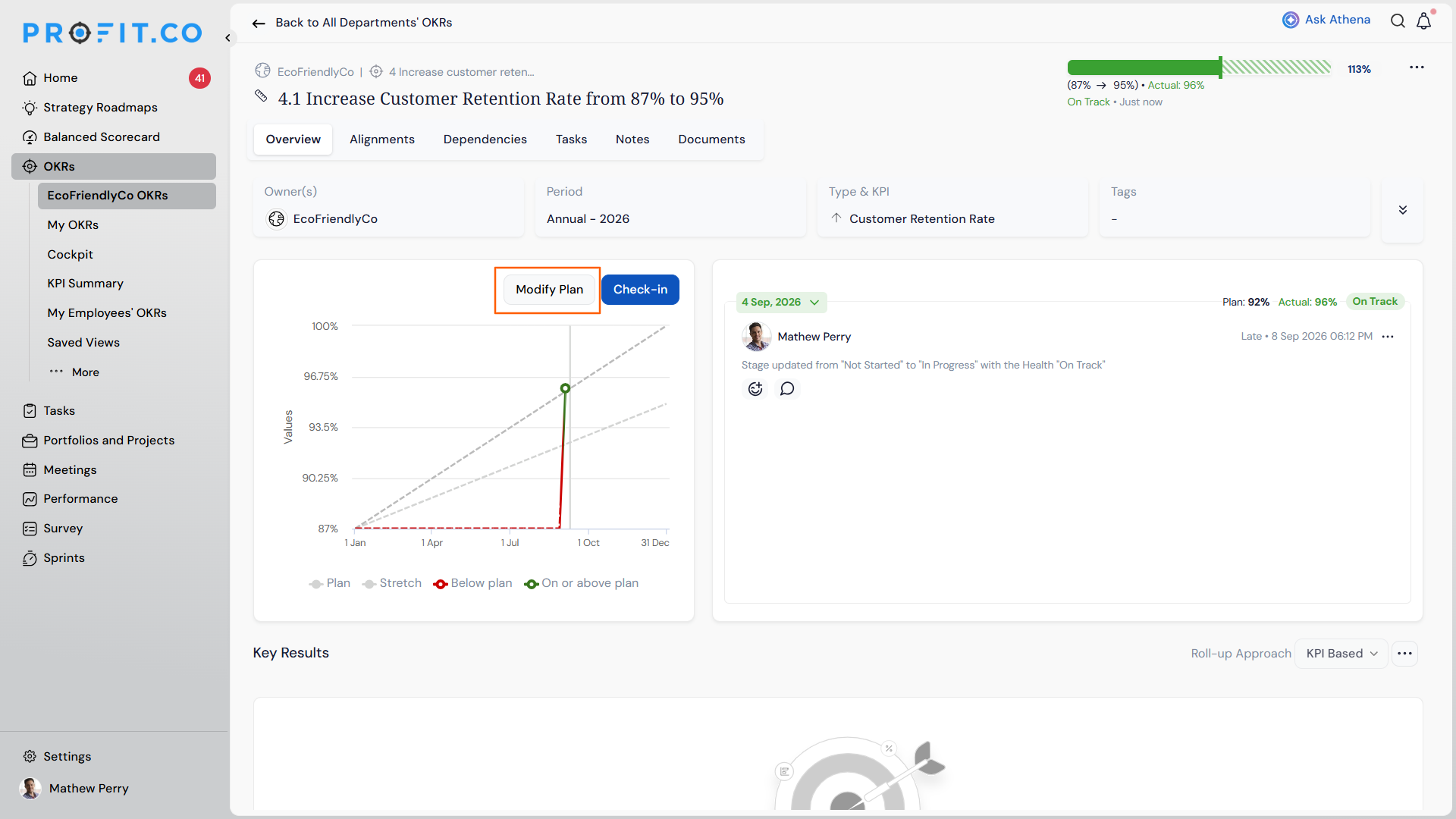Toggle Stretch series in chart legend
The image size is (1456, 819).
click(x=392, y=583)
